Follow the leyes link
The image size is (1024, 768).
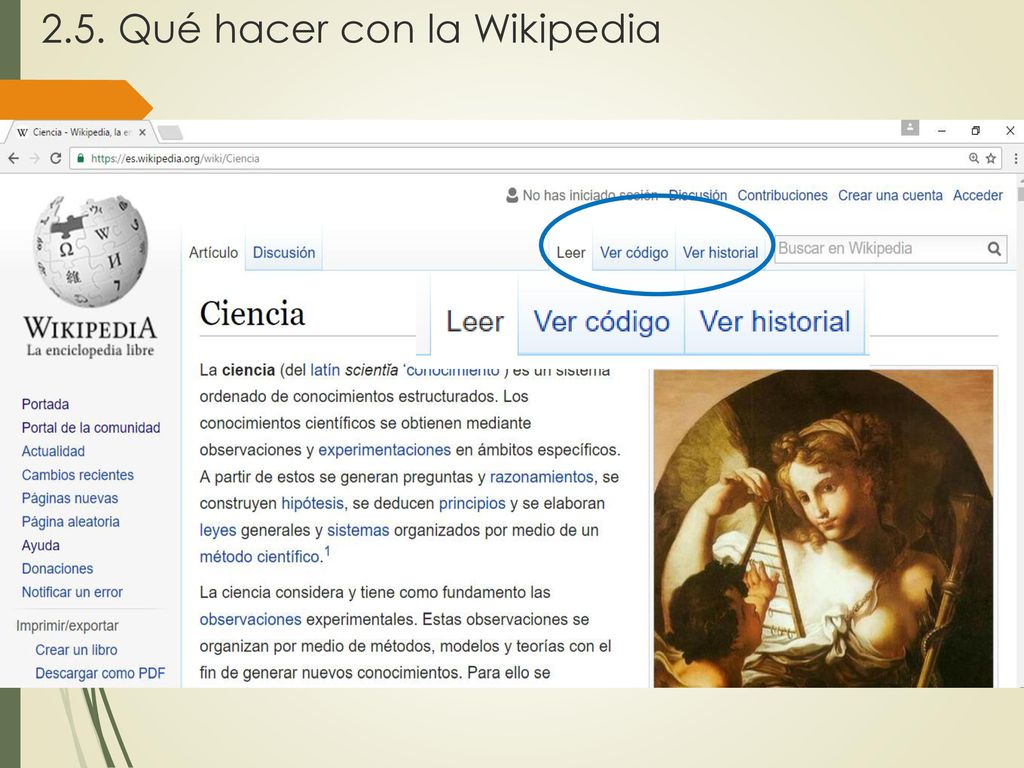217,530
